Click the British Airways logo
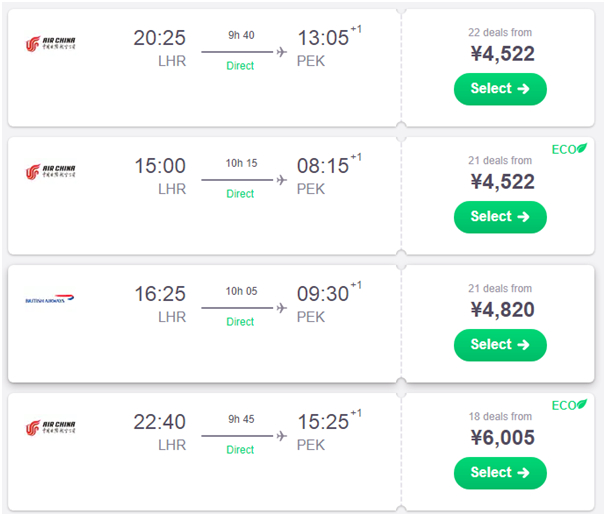The height and width of the screenshot is (516, 606). pos(50,299)
